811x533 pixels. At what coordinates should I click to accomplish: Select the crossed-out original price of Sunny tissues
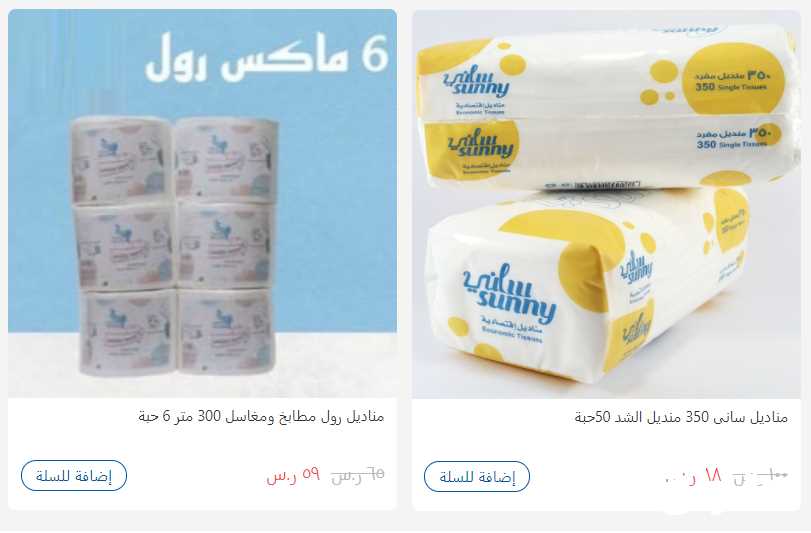click(x=760, y=476)
